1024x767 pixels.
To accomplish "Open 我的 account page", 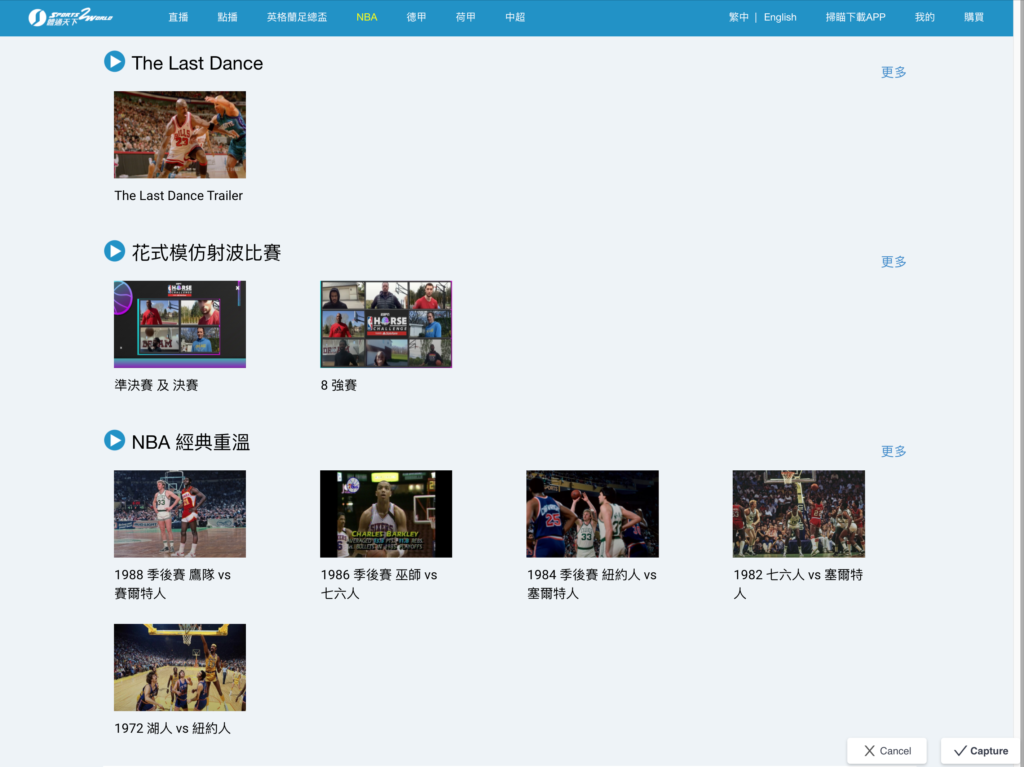I will [925, 17].
